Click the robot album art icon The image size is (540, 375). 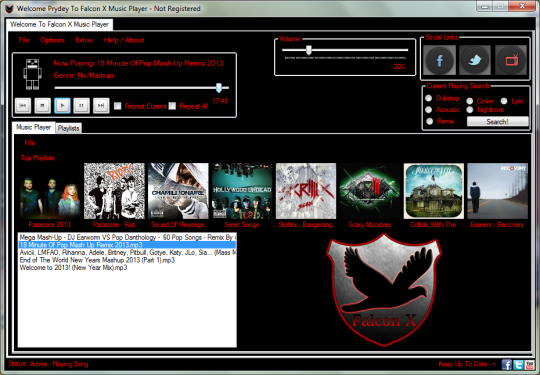pyautogui.click(x=32, y=74)
